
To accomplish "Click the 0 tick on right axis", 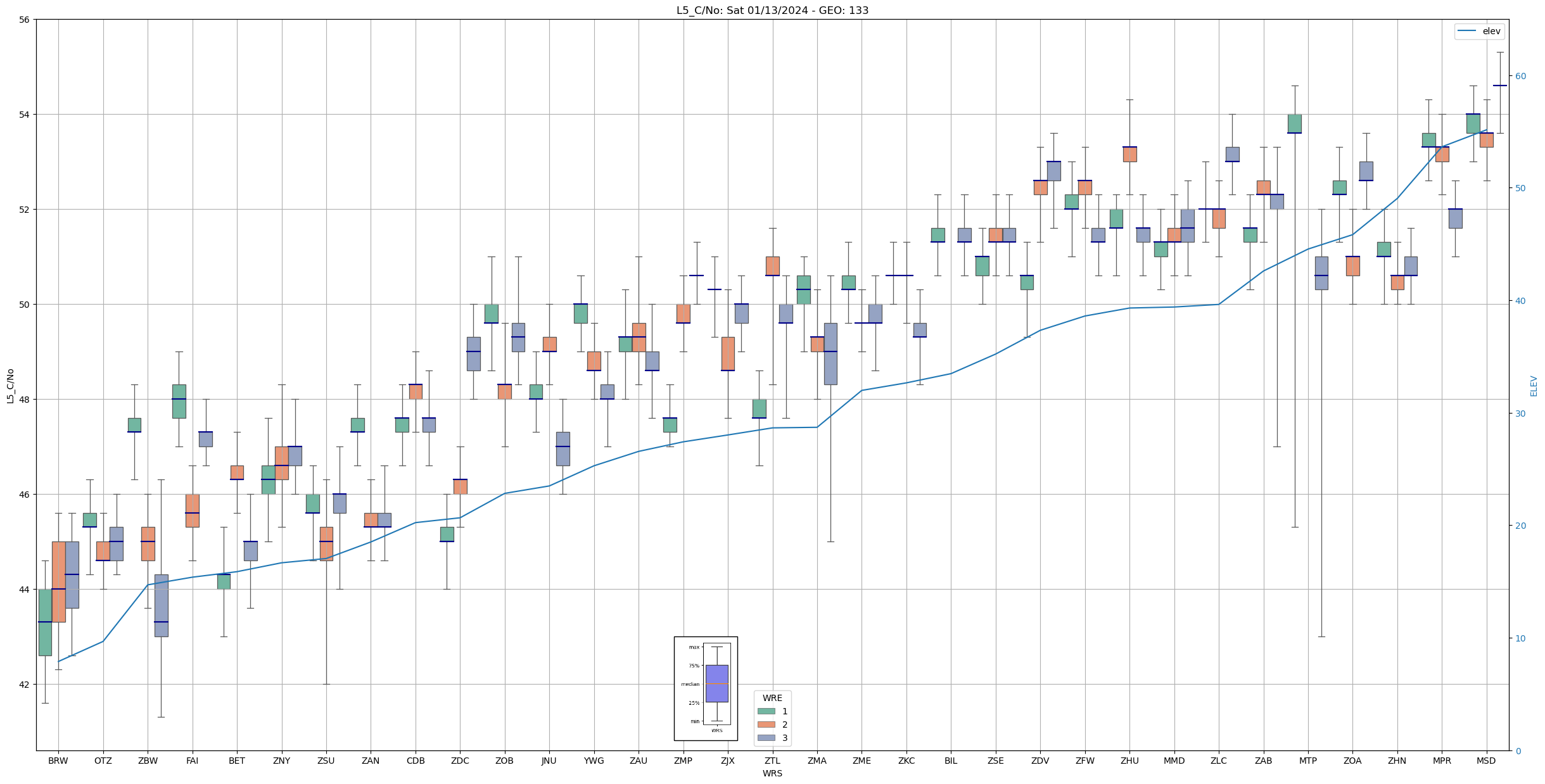I will click(x=1518, y=751).
